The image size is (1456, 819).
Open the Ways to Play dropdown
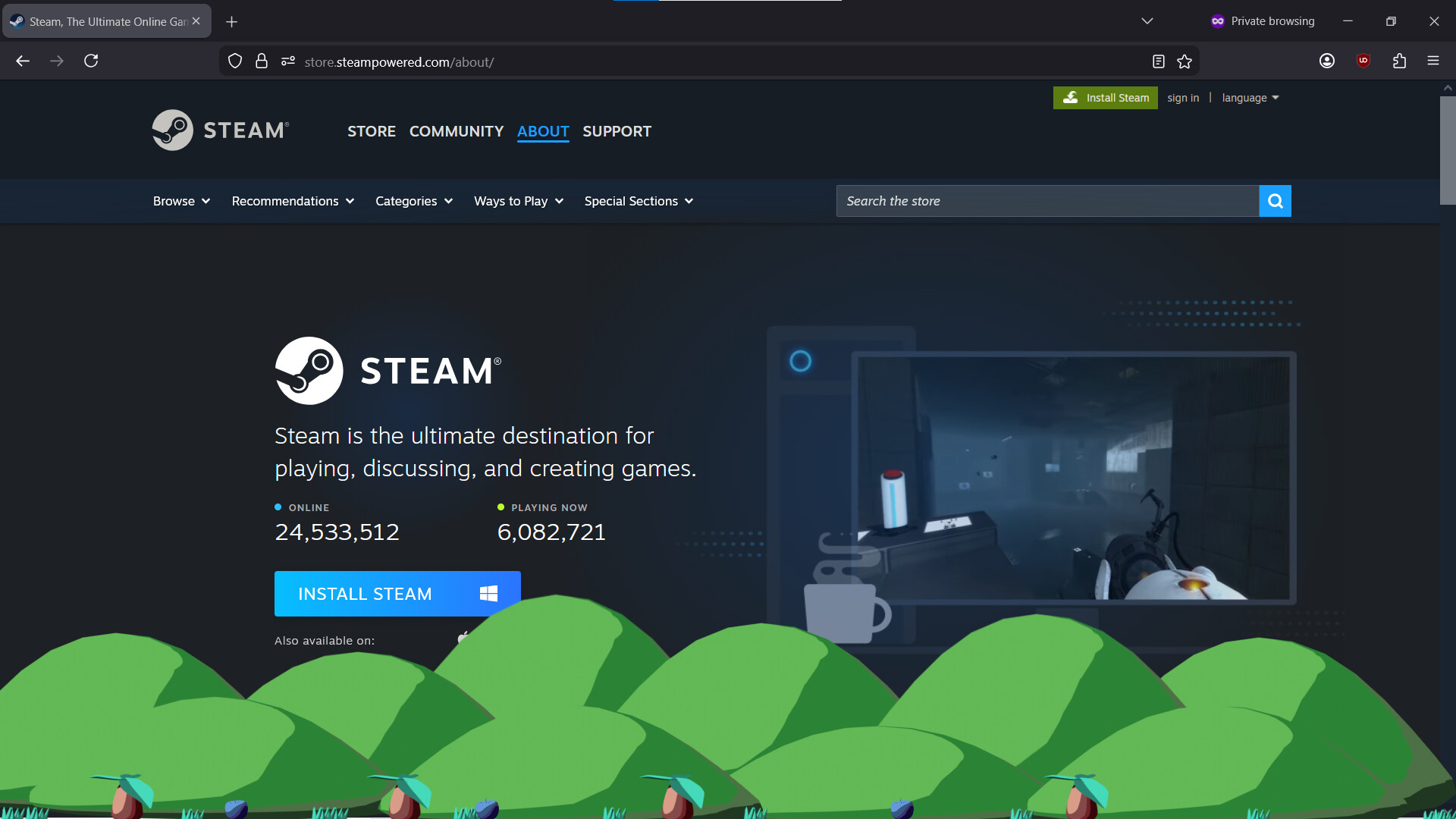point(518,201)
